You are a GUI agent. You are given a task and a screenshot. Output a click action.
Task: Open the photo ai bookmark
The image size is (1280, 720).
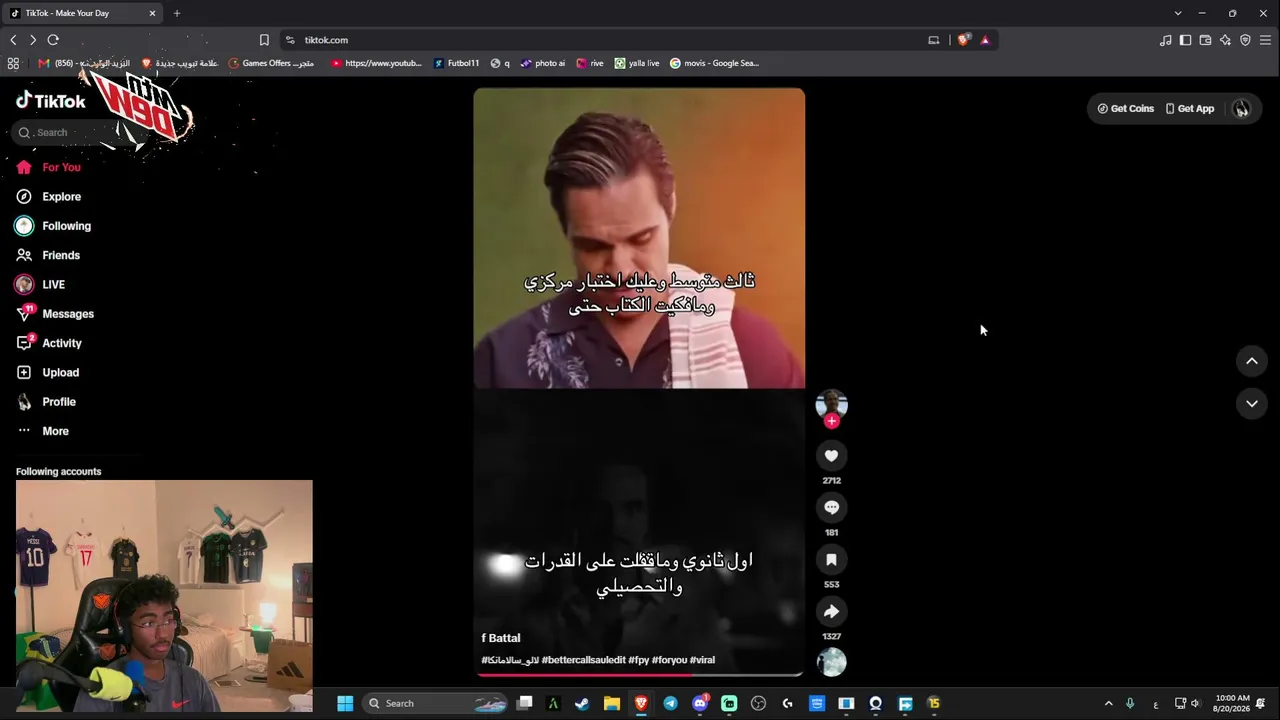[x=543, y=63]
